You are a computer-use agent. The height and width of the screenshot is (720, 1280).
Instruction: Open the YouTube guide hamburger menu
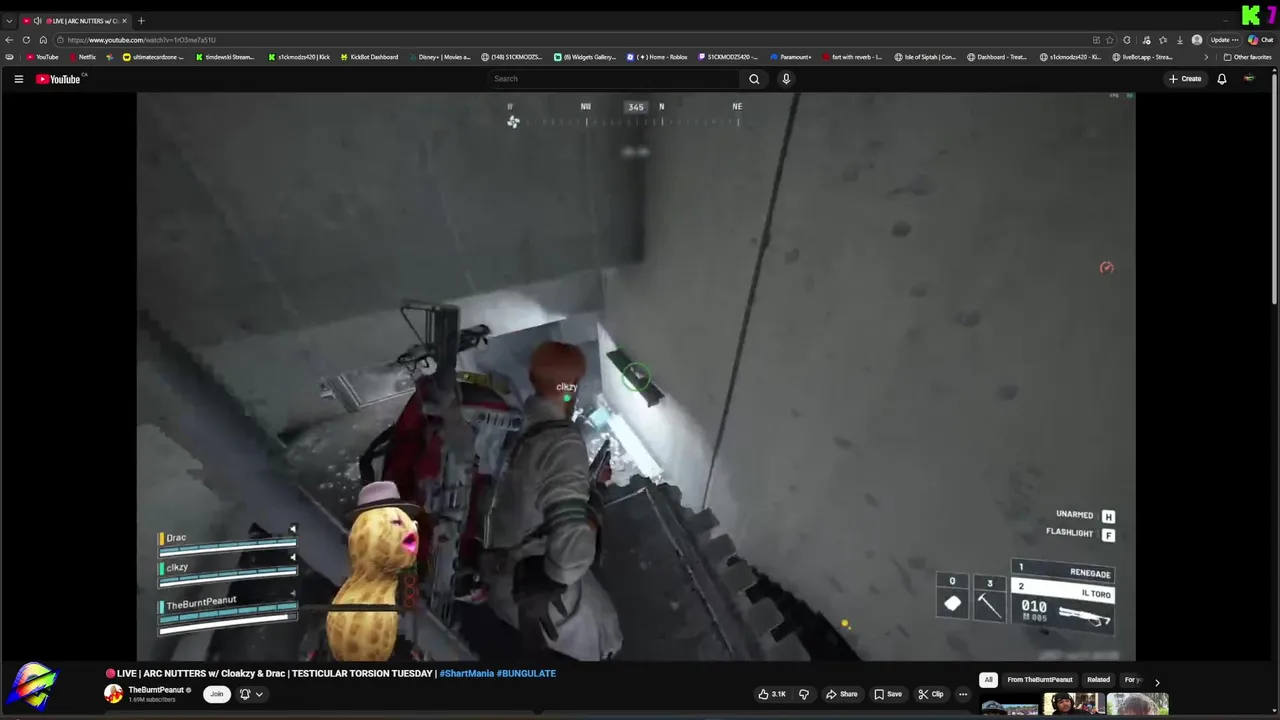(18, 79)
